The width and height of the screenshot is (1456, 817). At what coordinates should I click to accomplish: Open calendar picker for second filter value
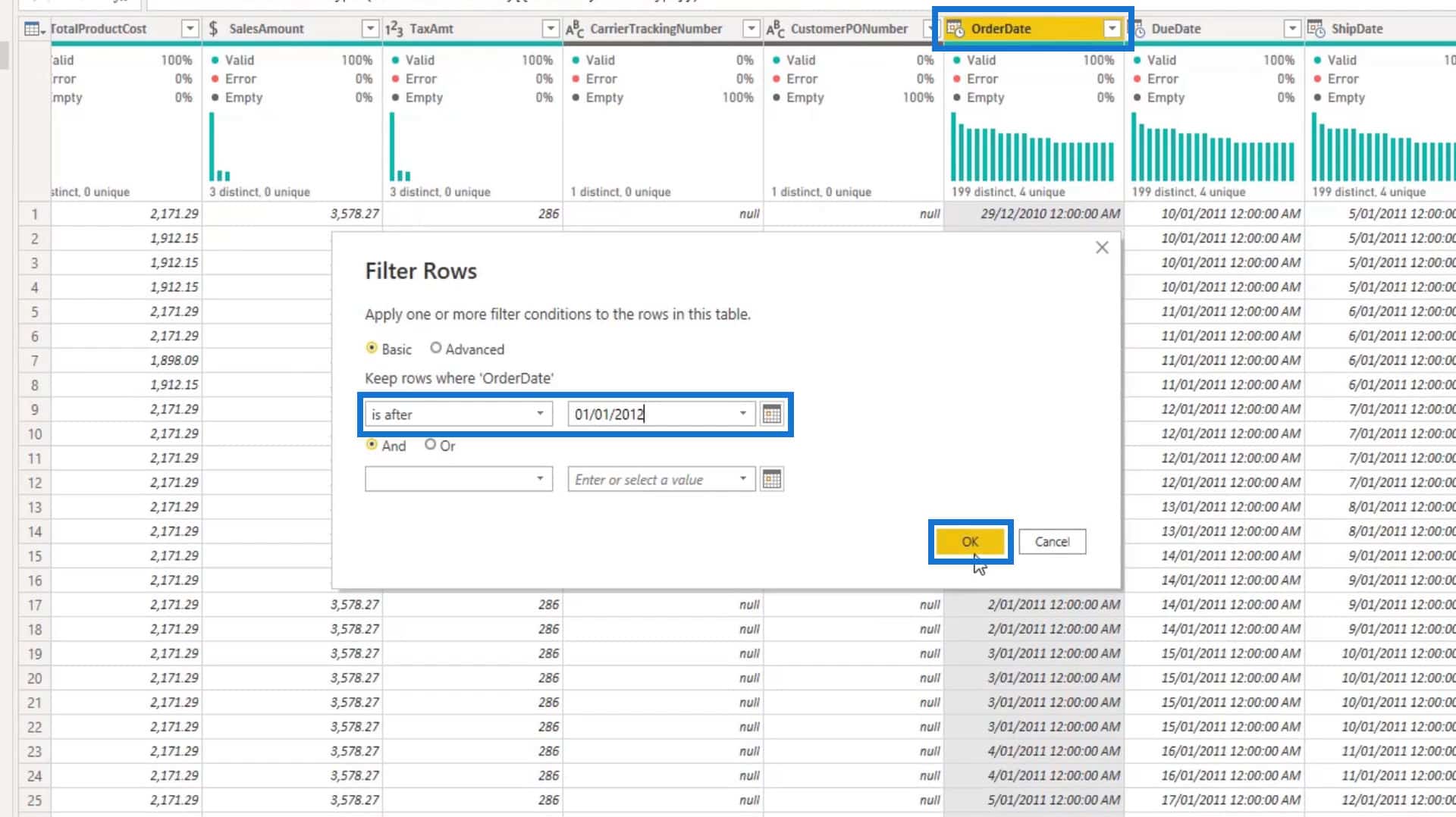(772, 479)
